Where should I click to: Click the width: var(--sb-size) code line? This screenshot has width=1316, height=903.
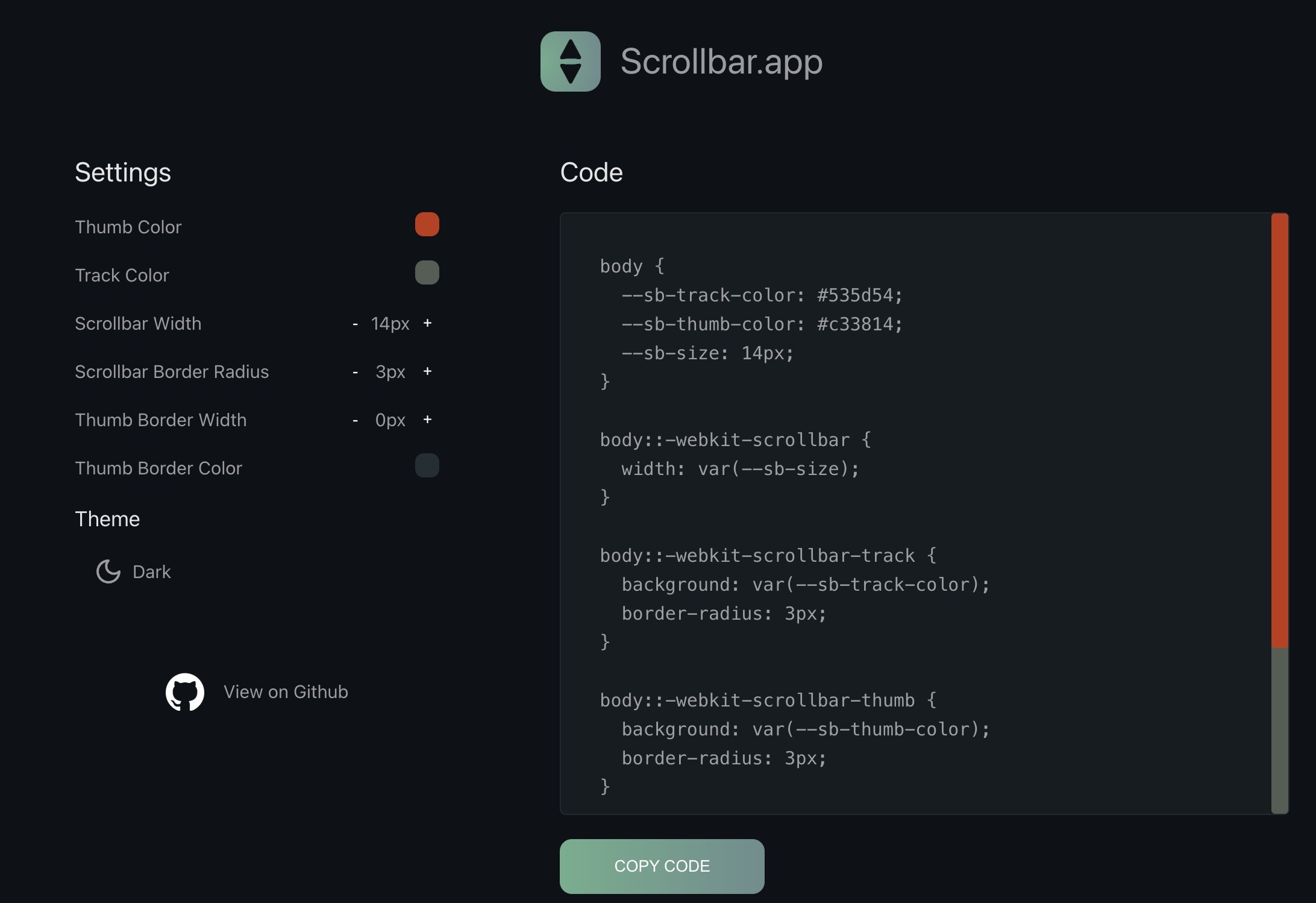[x=741, y=469]
